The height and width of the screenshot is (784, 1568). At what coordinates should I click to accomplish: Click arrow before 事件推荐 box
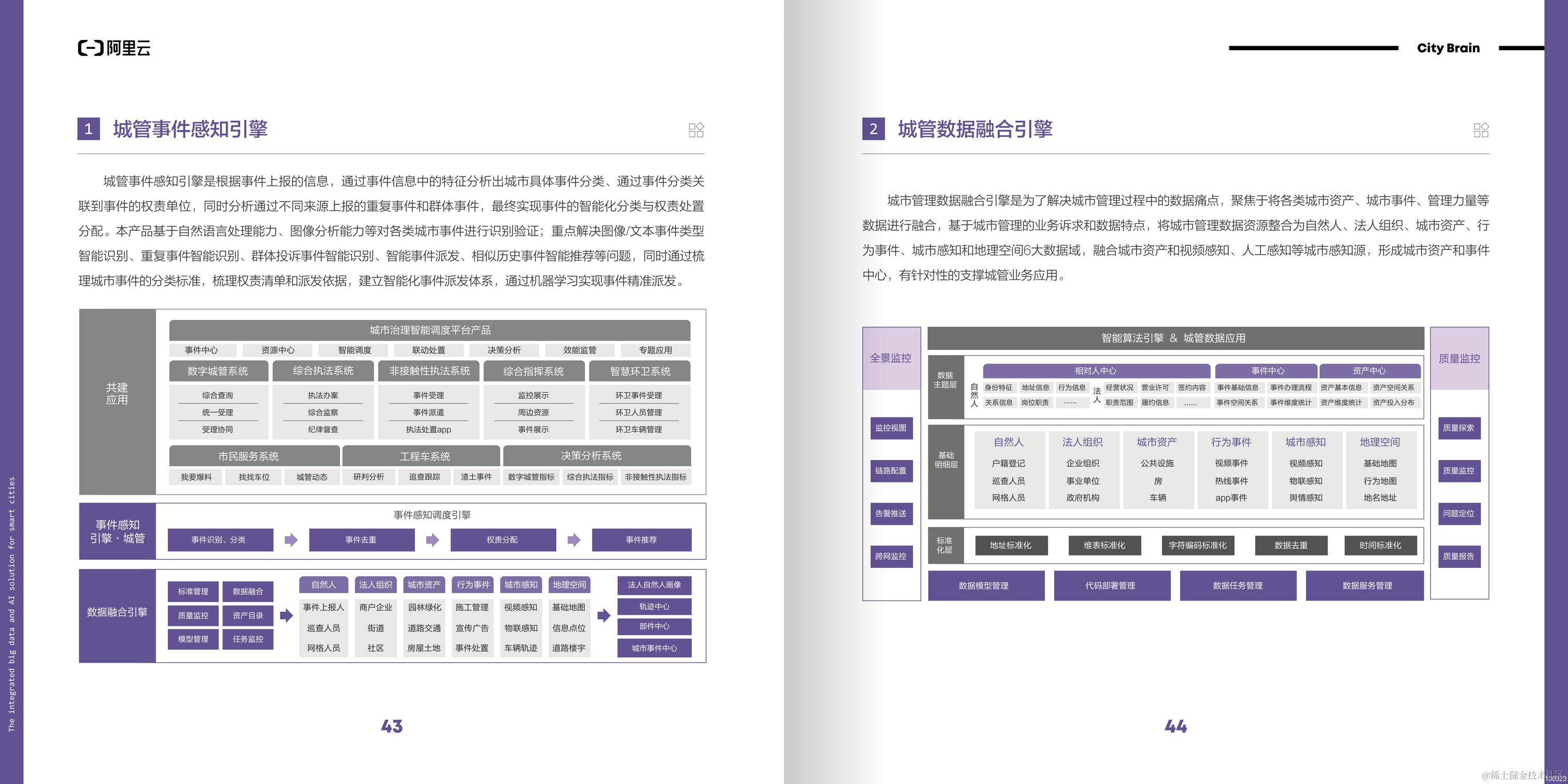point(573,540)
